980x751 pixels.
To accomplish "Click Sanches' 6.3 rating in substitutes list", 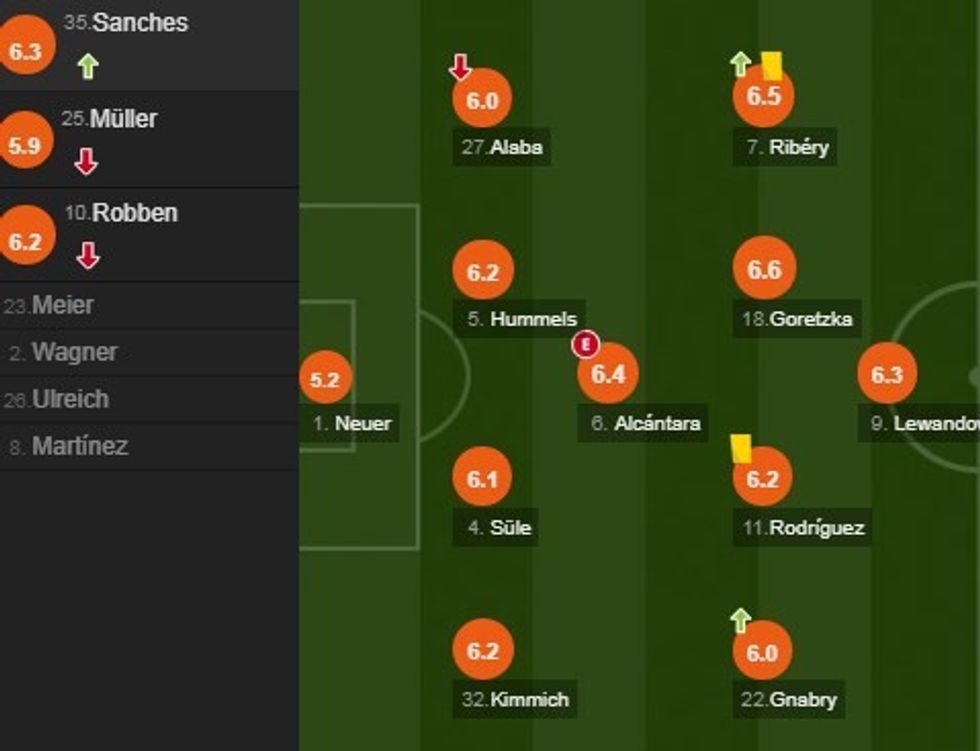I will click(x=24, y=50).
